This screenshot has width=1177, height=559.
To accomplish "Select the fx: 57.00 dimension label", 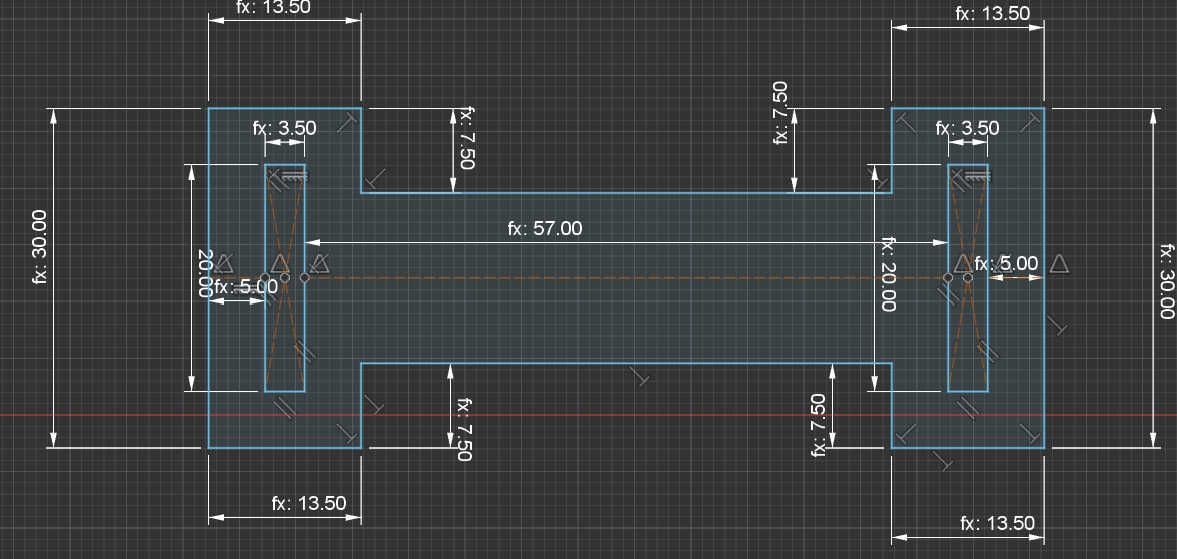I will coord(544,229).
